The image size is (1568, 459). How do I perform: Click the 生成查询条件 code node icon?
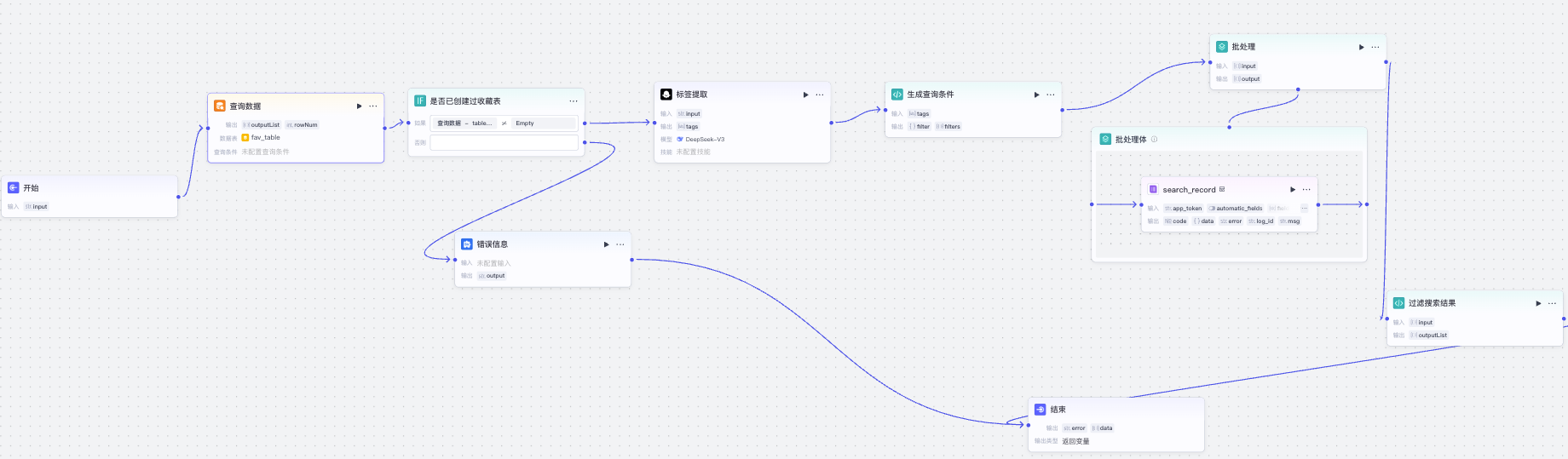click(x=897, y=94)
